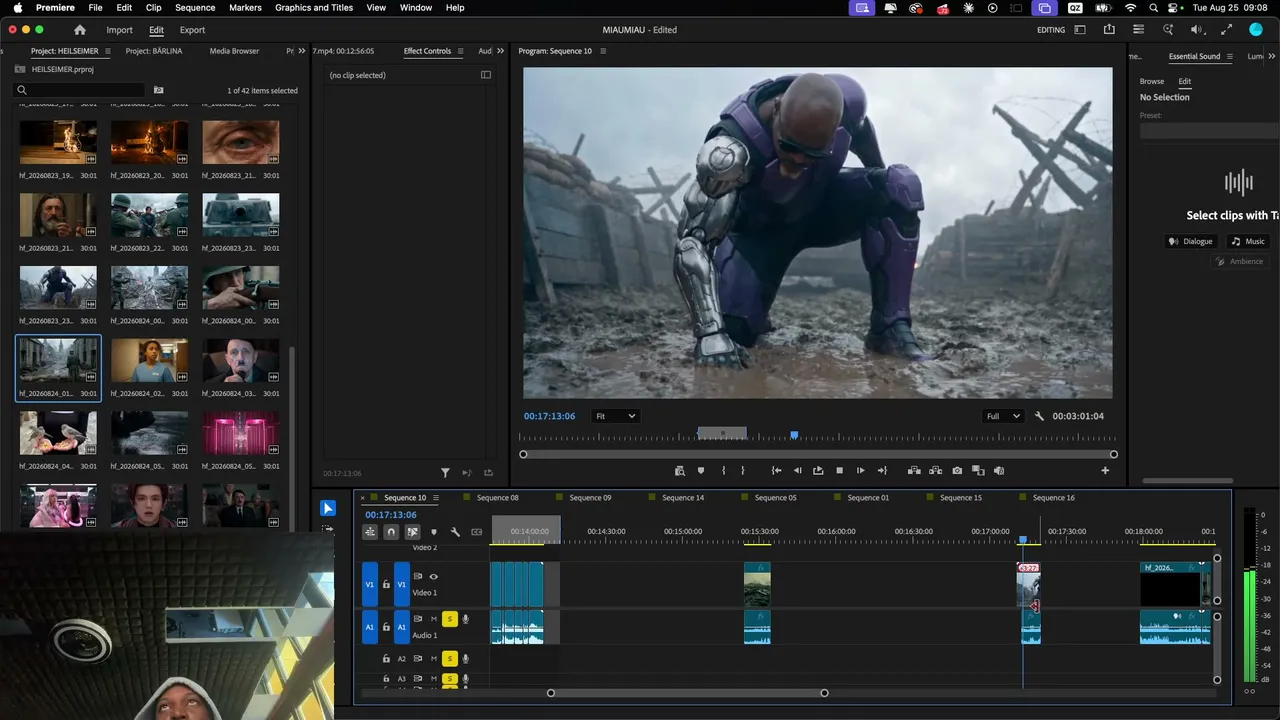Image resolution: width=1280 pixels, height=720 pixels.
Task: Maximize video output to full screen
Action: (x=1225, y=30)
